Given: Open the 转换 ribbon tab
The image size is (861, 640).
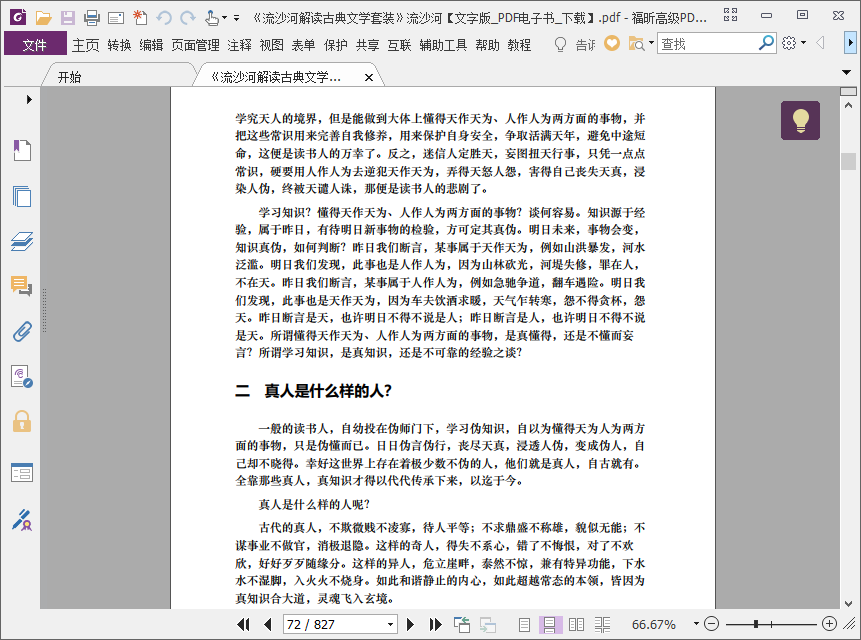Looking at the screenshot, I should pos(119,44).
